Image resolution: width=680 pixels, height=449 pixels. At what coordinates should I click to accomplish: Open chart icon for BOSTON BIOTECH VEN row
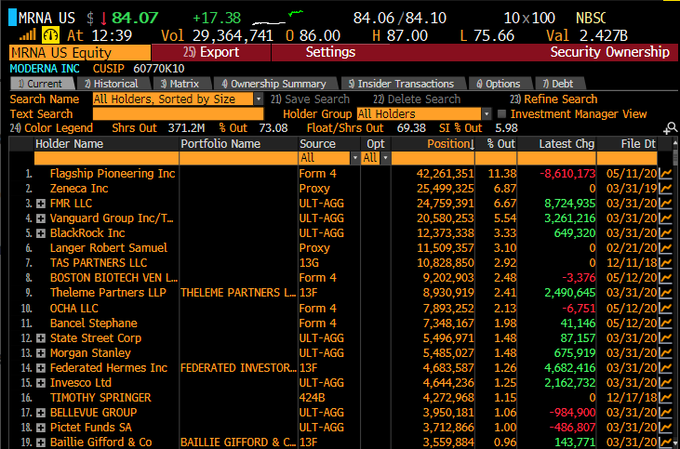tap(665, 278)
